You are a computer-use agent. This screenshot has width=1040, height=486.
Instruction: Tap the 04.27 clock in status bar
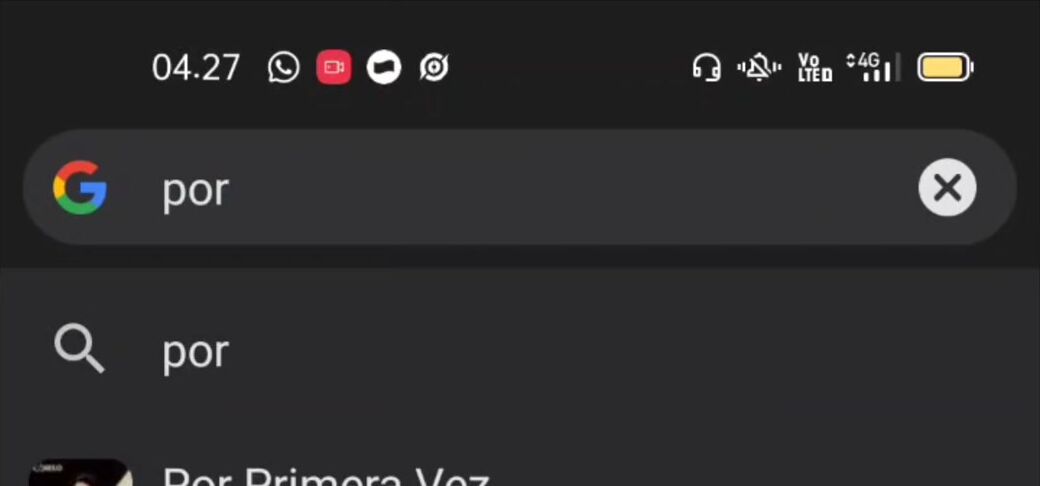coord(196,68)
